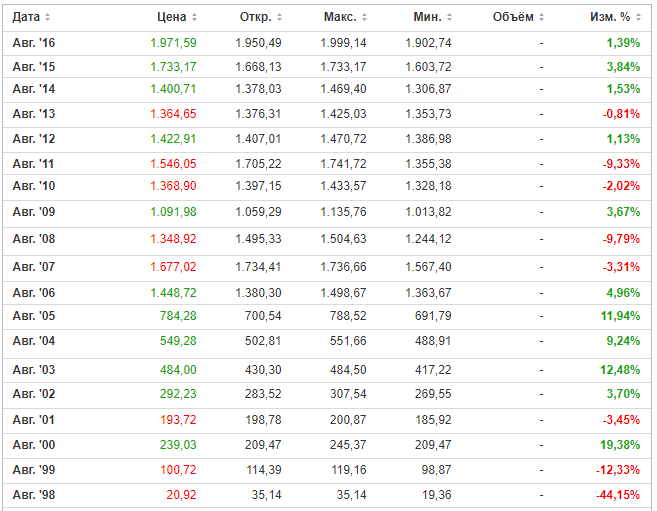Select the Авг. '07 date cell
657x511 pixels.
coord(34,267)
